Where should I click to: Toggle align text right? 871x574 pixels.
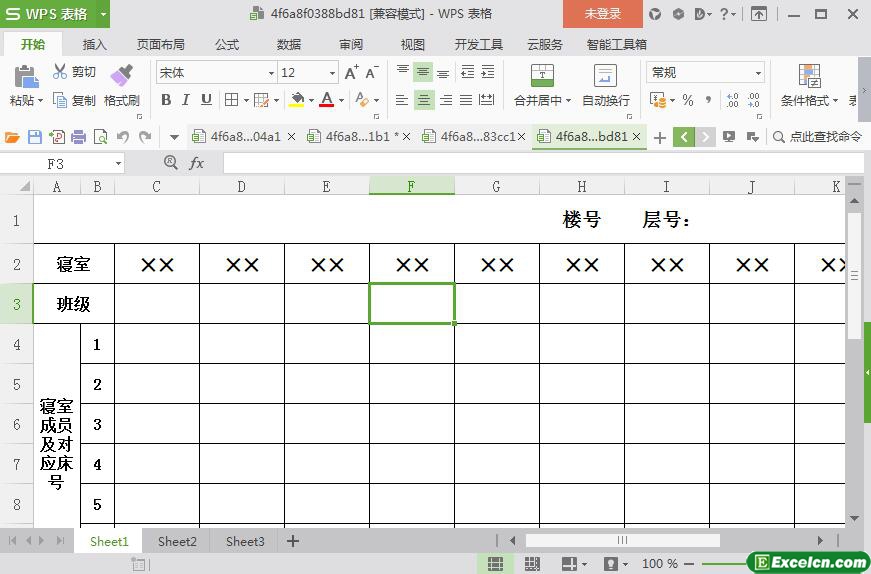(445, 100)
